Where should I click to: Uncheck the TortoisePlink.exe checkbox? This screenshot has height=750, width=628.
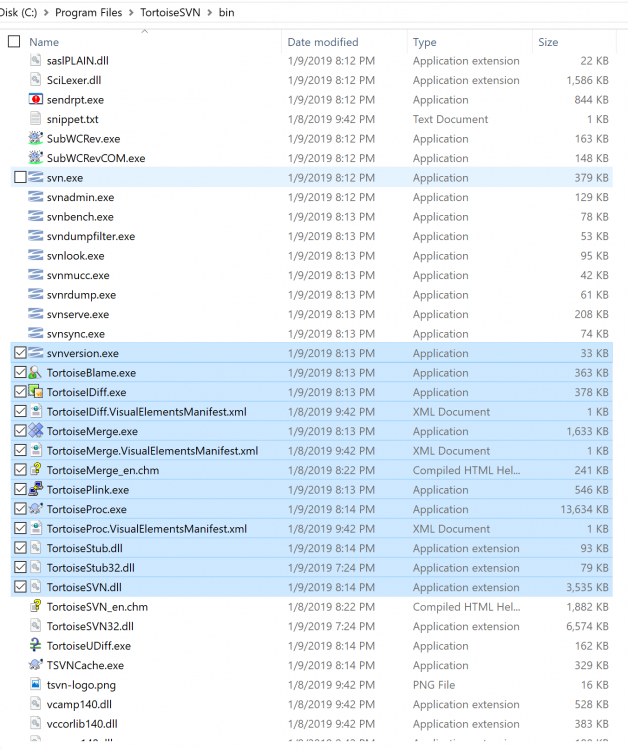(20, 490)
